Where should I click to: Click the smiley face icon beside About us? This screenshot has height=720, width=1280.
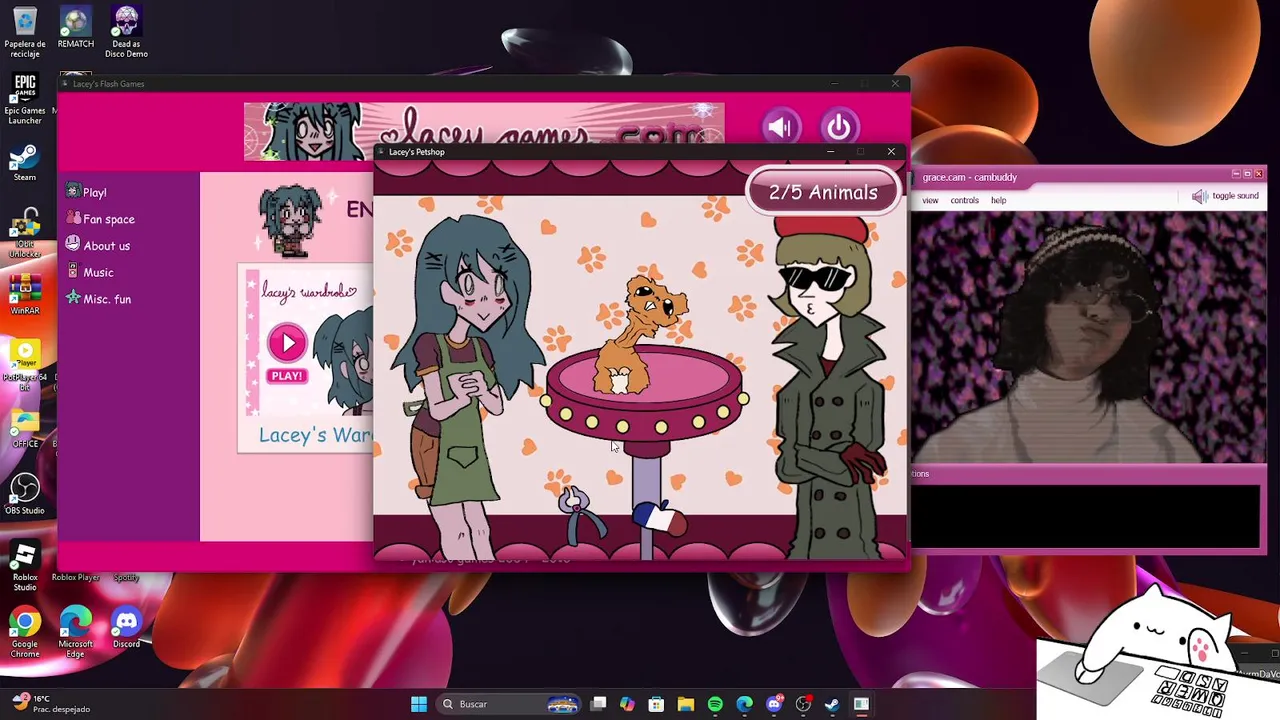pos(72,244)
